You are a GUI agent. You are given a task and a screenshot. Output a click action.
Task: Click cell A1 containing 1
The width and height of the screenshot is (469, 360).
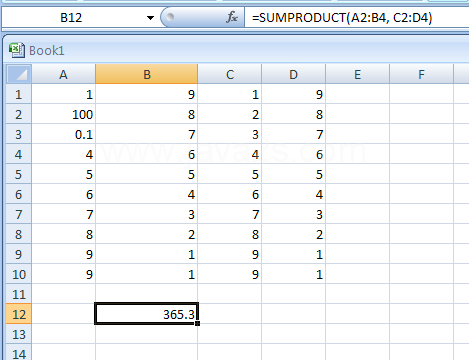[x=63, y=94]
